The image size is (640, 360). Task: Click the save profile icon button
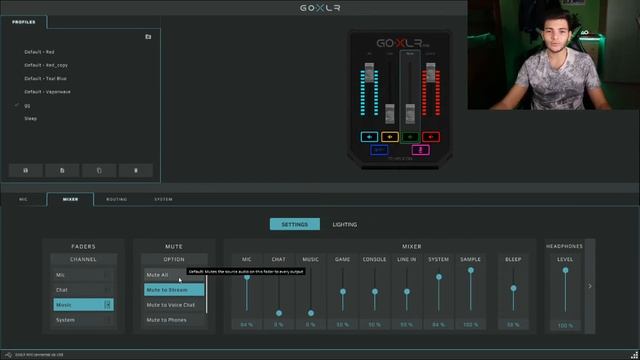tap(26, 170)
